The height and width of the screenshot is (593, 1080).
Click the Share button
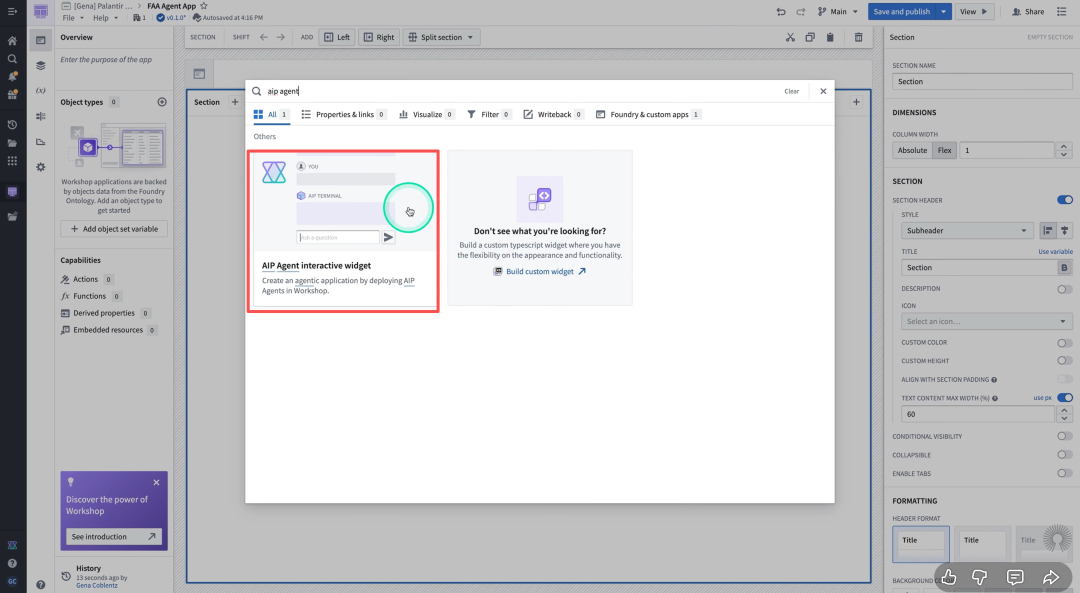1028,12
